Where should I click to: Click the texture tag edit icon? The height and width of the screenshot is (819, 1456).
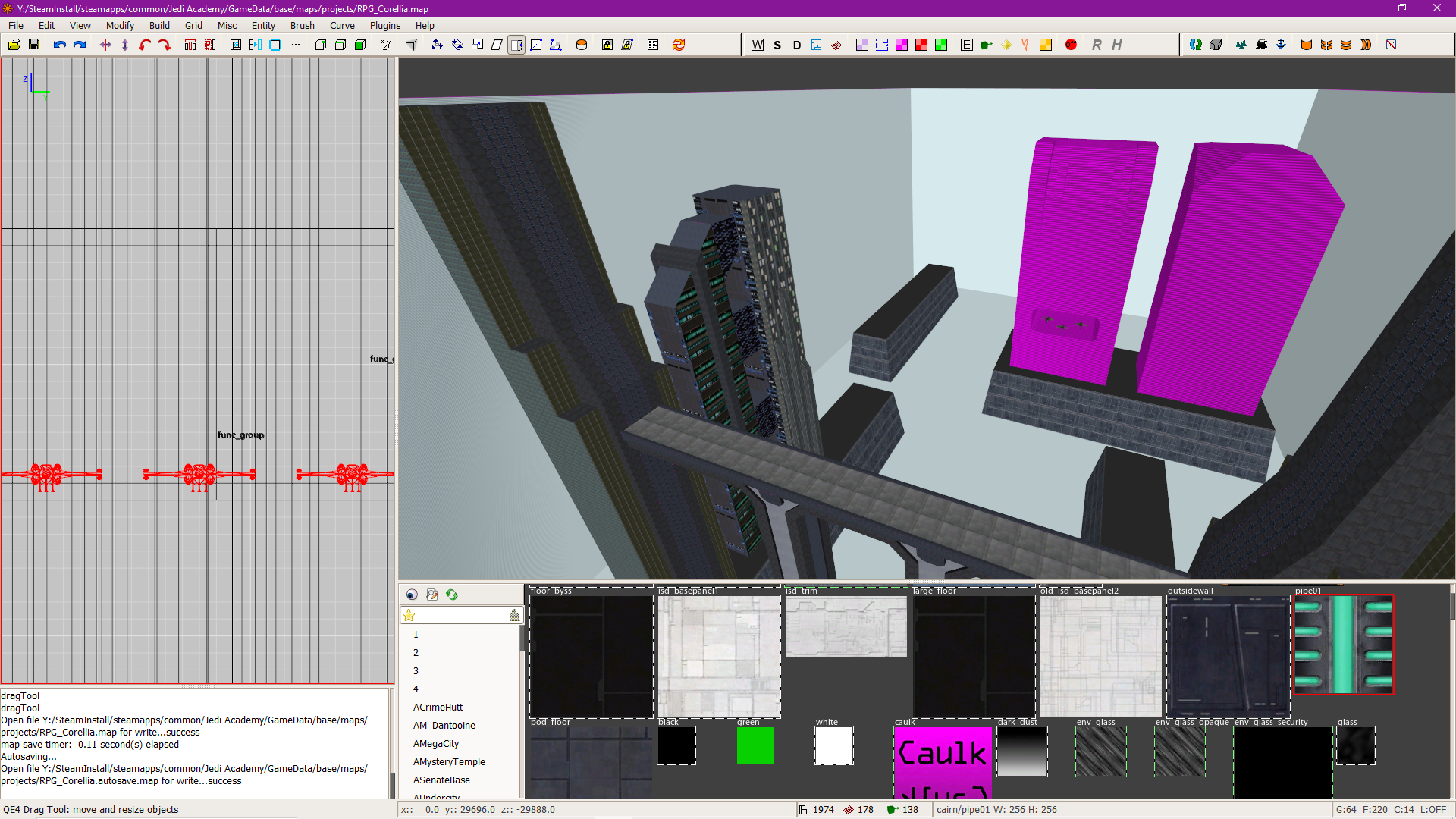[x=432, y=595]
